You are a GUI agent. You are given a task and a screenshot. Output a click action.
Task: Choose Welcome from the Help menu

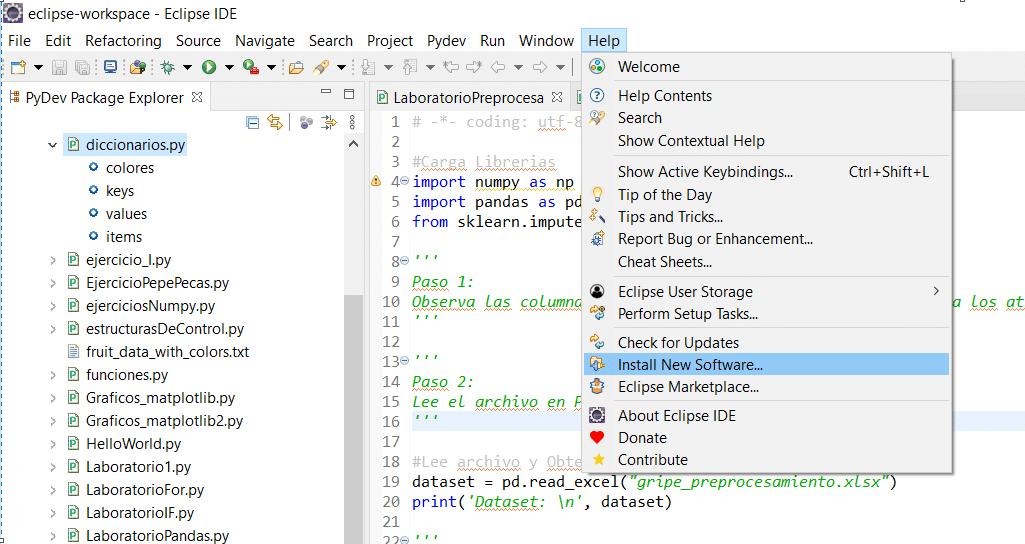[x=766, y=67]
